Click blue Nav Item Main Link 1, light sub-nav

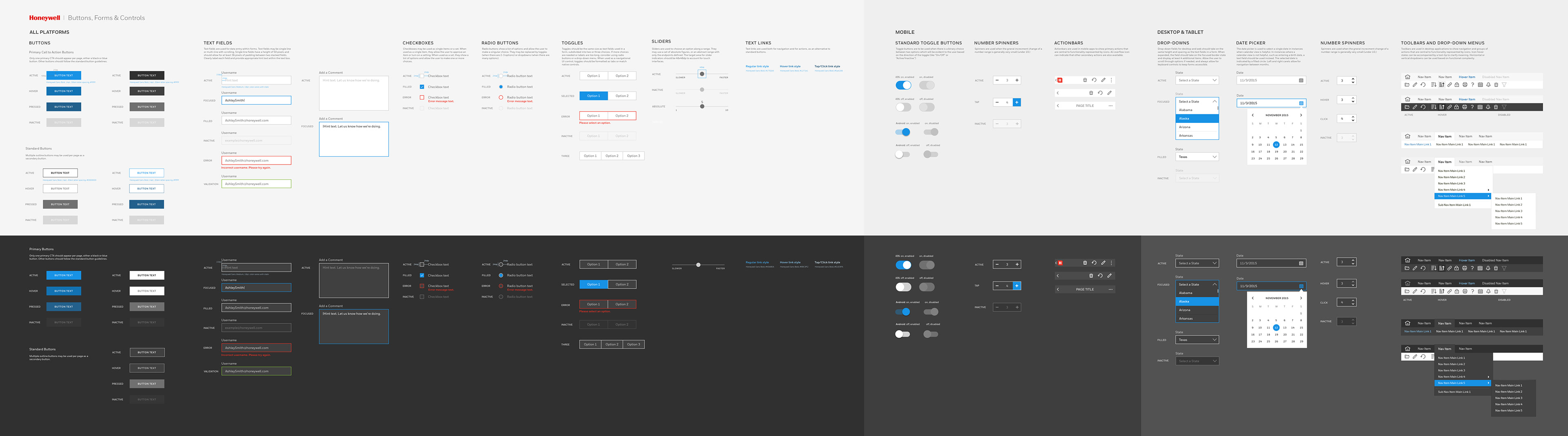point(1418,145)
